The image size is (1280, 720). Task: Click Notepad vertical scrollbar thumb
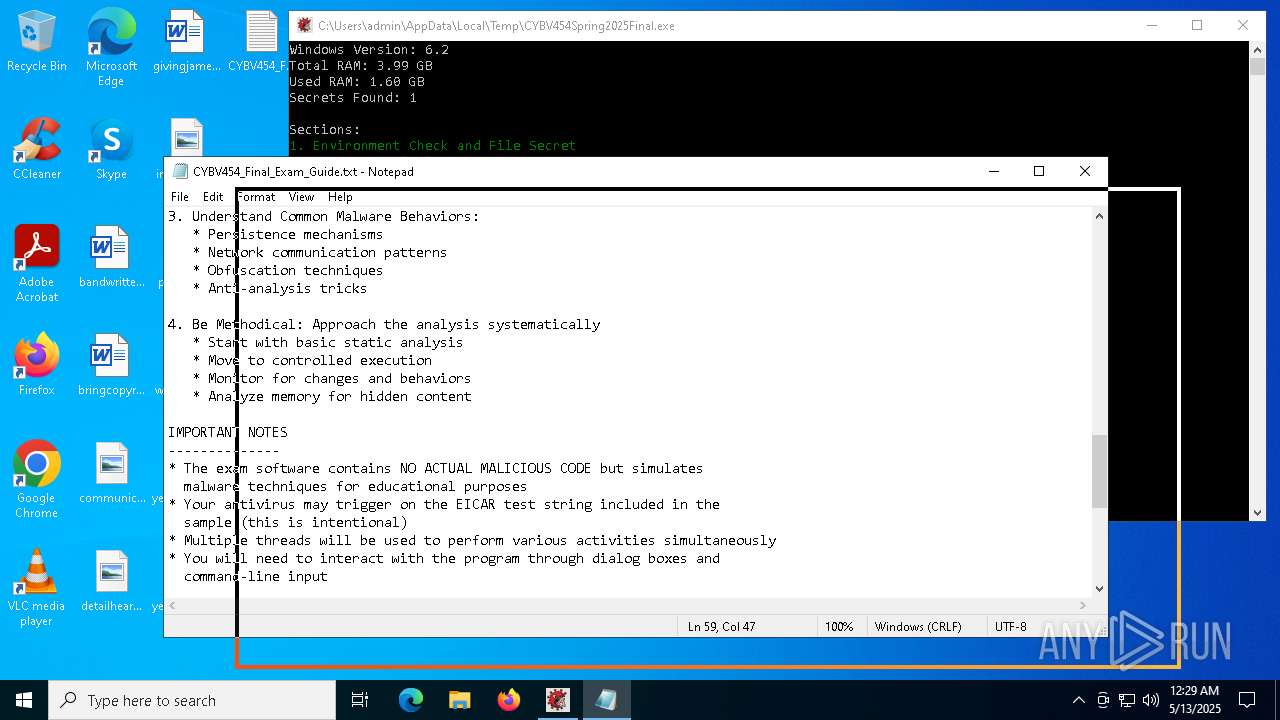(1100, 471)
